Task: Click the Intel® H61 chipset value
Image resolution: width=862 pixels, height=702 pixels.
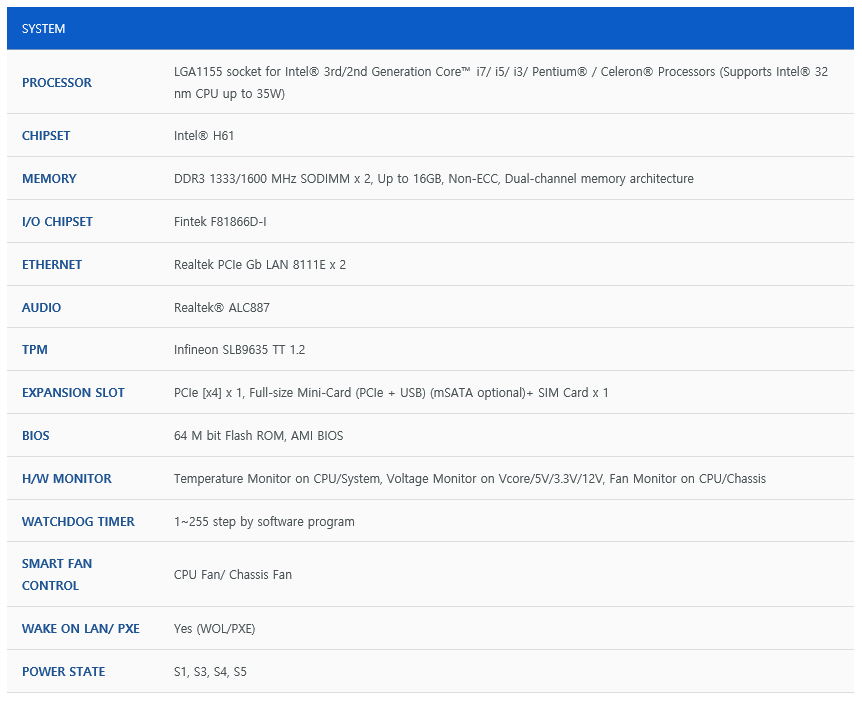Action: coord(204,136)
